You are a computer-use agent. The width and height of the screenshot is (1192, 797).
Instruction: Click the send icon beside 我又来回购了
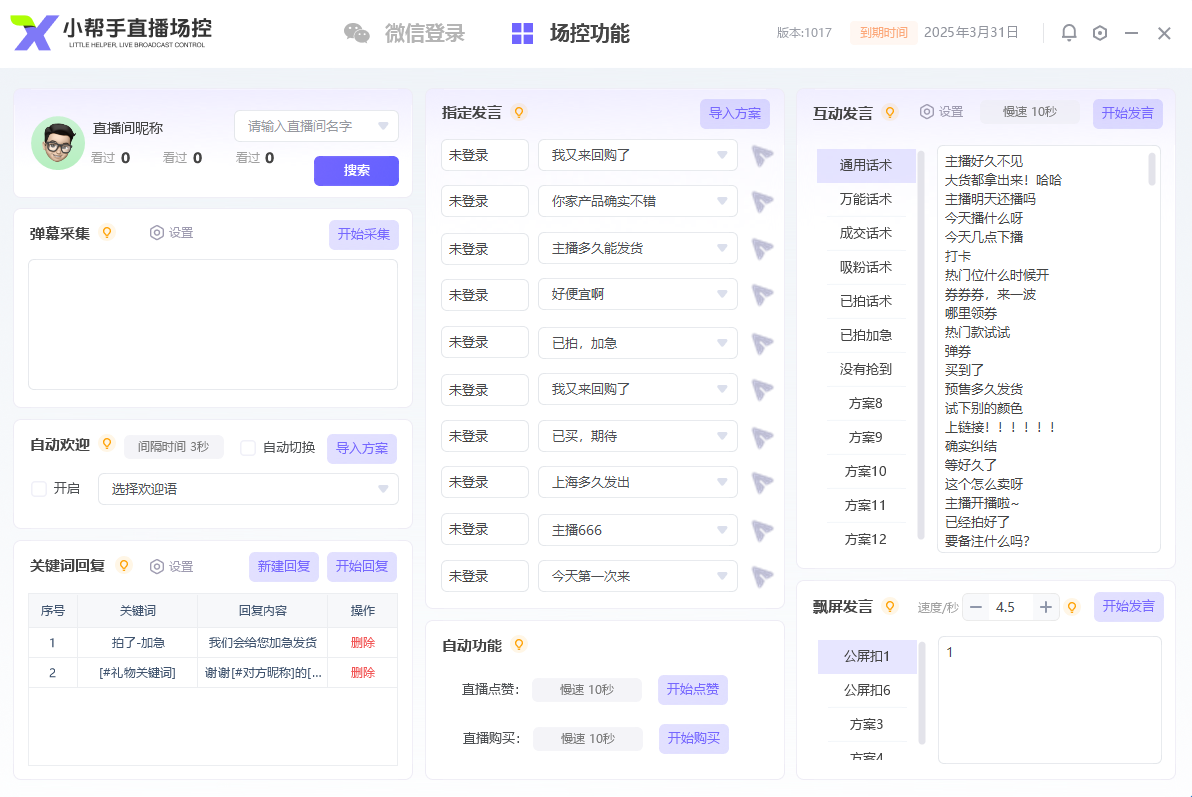coord(761,155)
